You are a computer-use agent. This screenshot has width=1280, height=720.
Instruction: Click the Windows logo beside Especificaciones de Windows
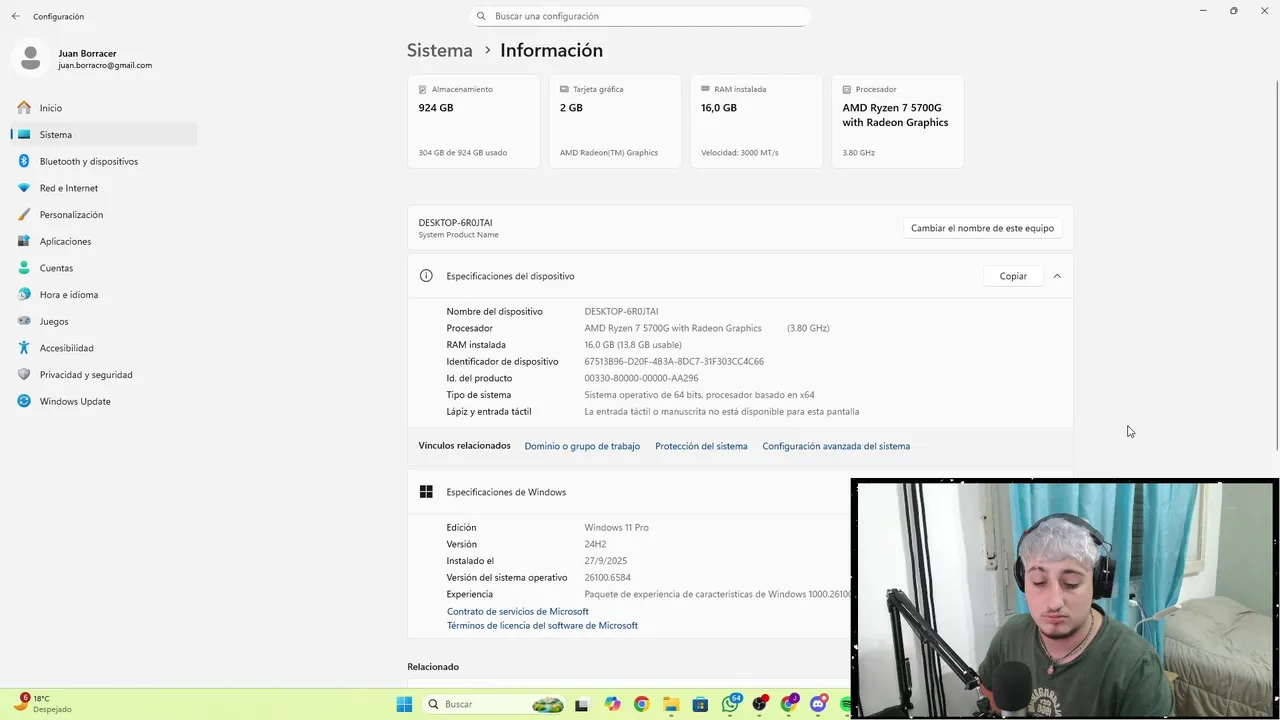(426, 492)
